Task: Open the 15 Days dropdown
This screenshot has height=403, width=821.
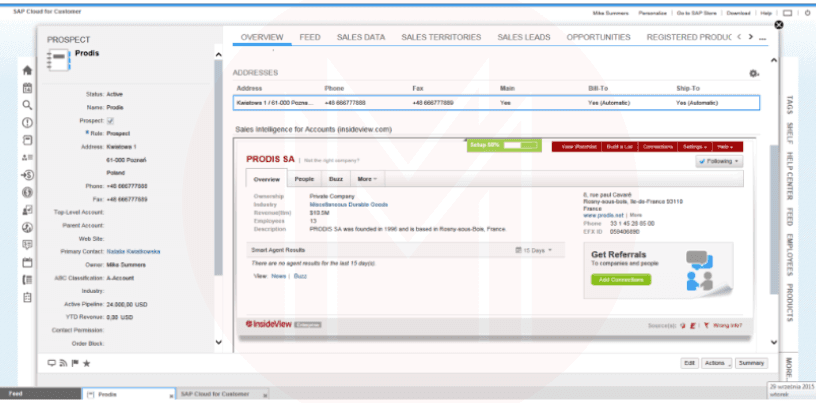Action: [534, 250]
